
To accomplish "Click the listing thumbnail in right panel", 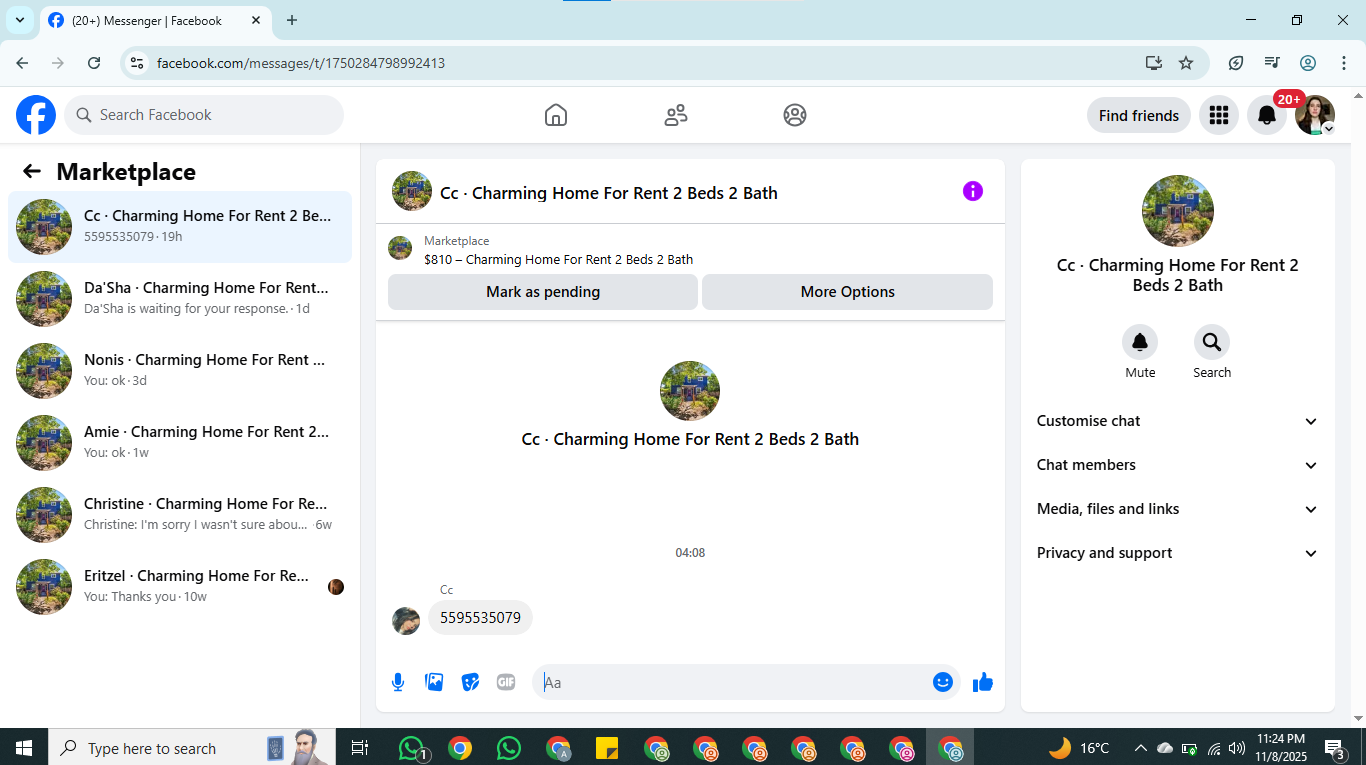I will click(x=1178, y=211).
